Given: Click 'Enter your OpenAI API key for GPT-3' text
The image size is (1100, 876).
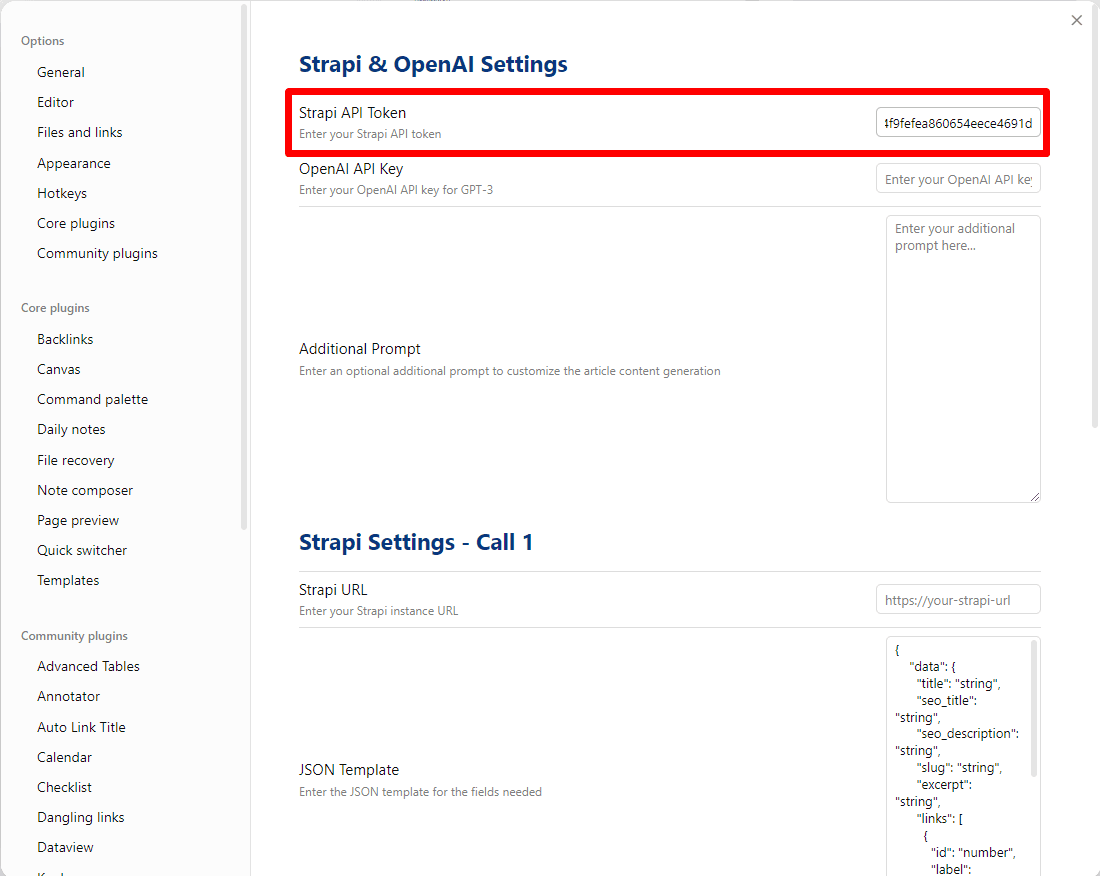Looking at the screenshot, I should [x=396, y=190].
